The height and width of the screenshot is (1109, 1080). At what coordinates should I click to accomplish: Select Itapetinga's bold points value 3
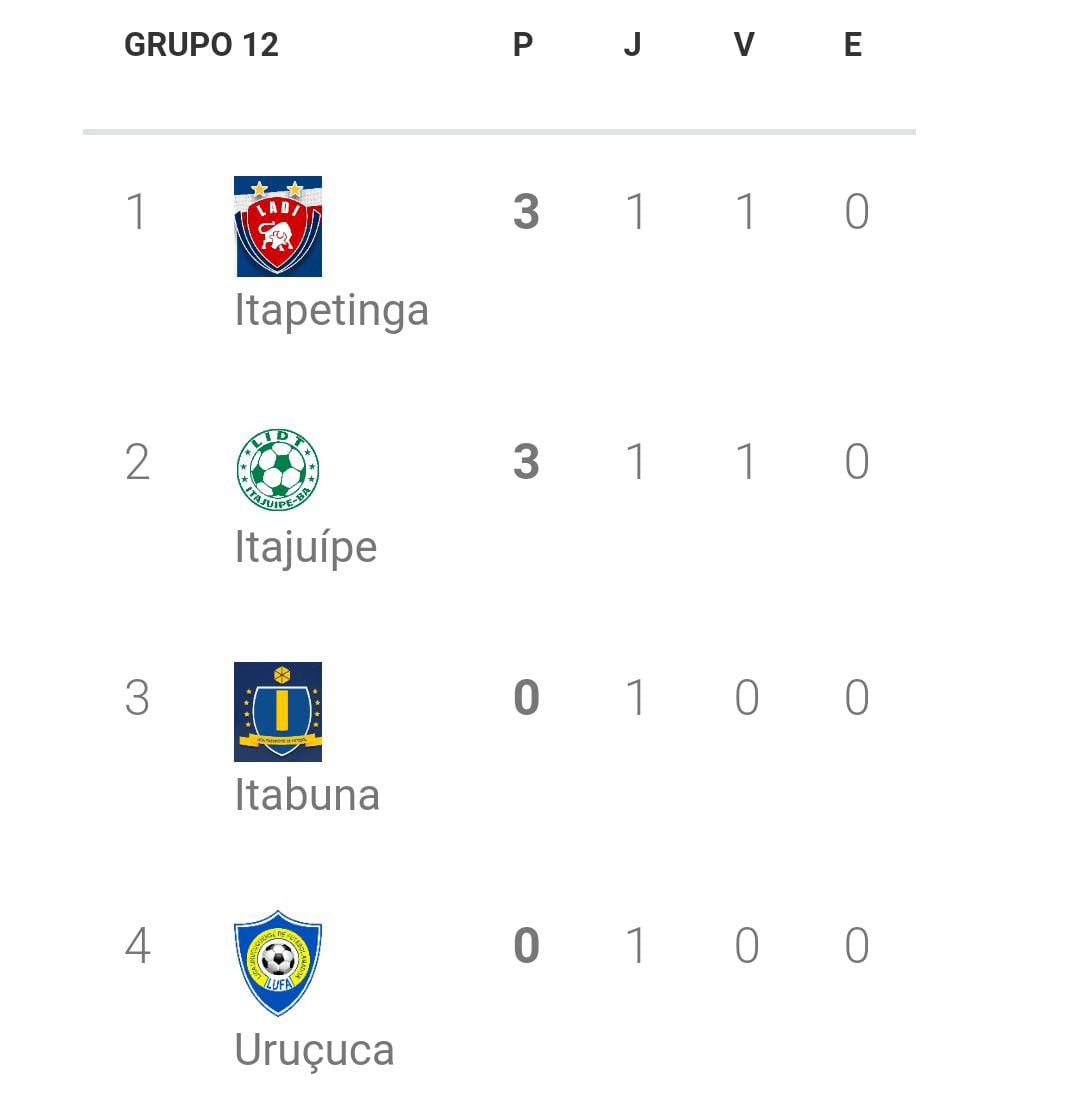point(526,211)
